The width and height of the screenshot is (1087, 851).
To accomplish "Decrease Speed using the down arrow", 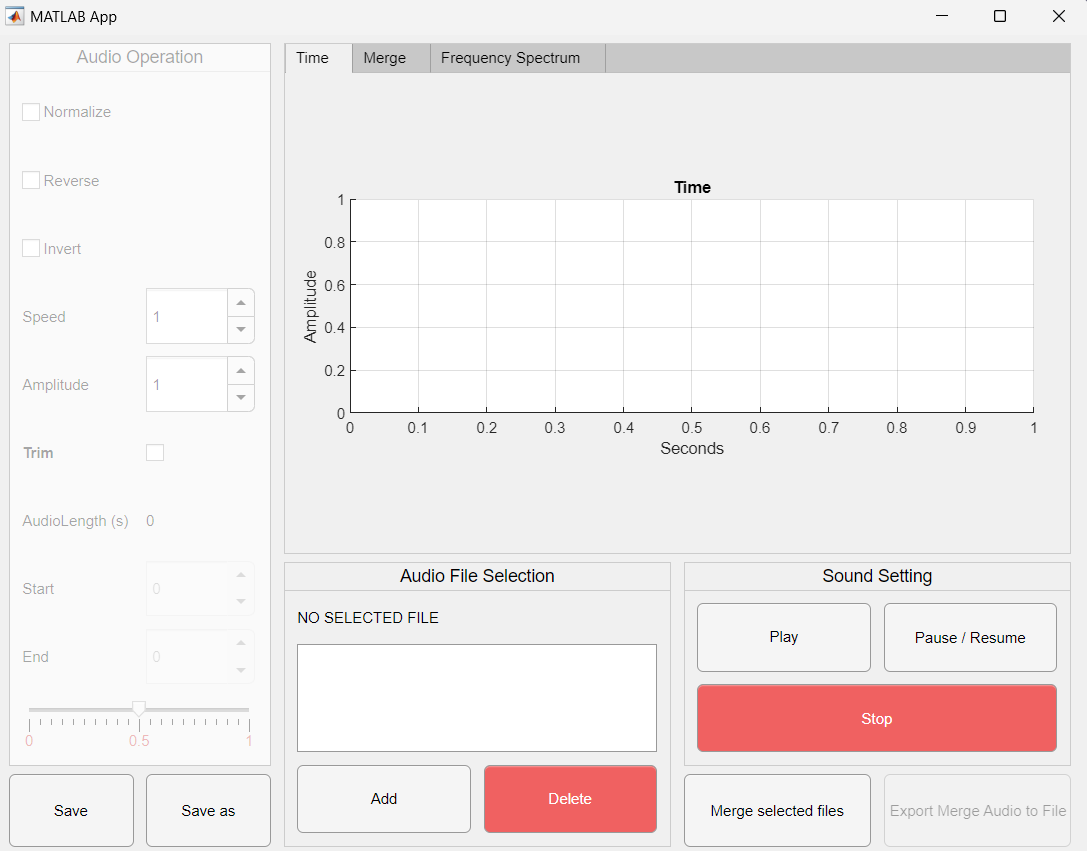I will (240, 329).
